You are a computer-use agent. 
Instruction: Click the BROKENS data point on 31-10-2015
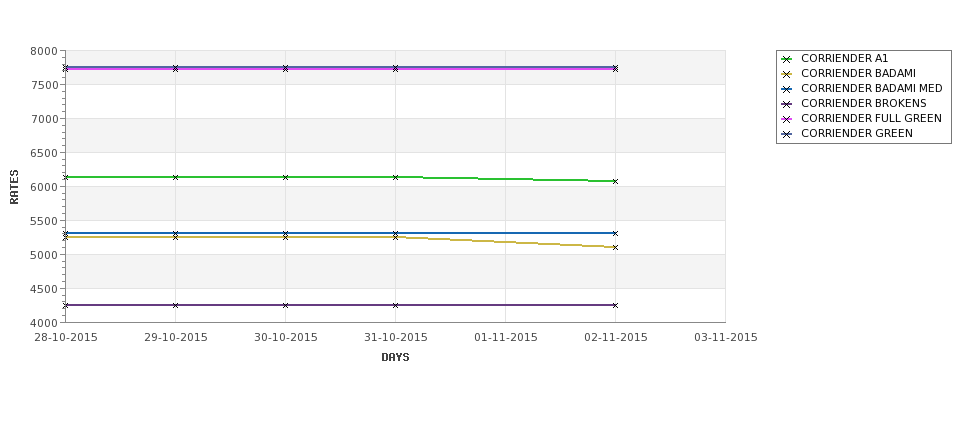pos(395,305)
